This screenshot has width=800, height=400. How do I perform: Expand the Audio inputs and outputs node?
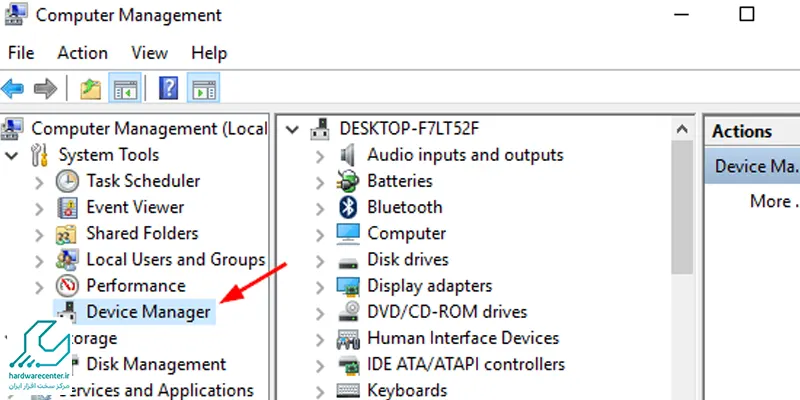click(319, 156)
